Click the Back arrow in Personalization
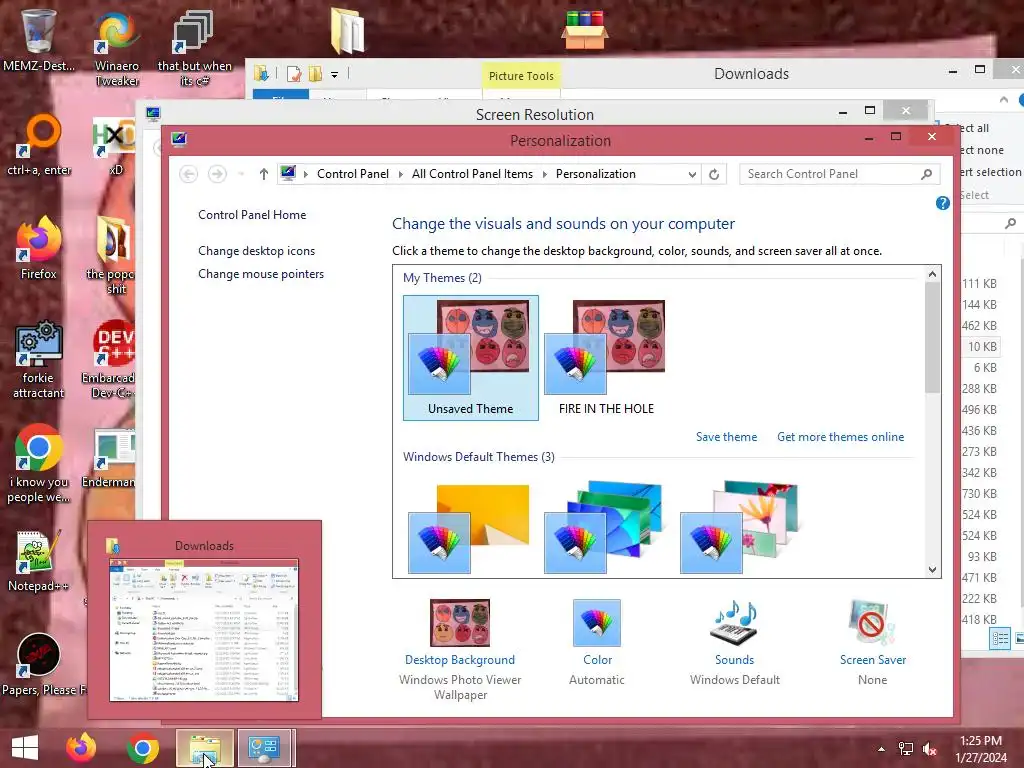Viewport: 1024px width, 768px height. tap(189, 174)
